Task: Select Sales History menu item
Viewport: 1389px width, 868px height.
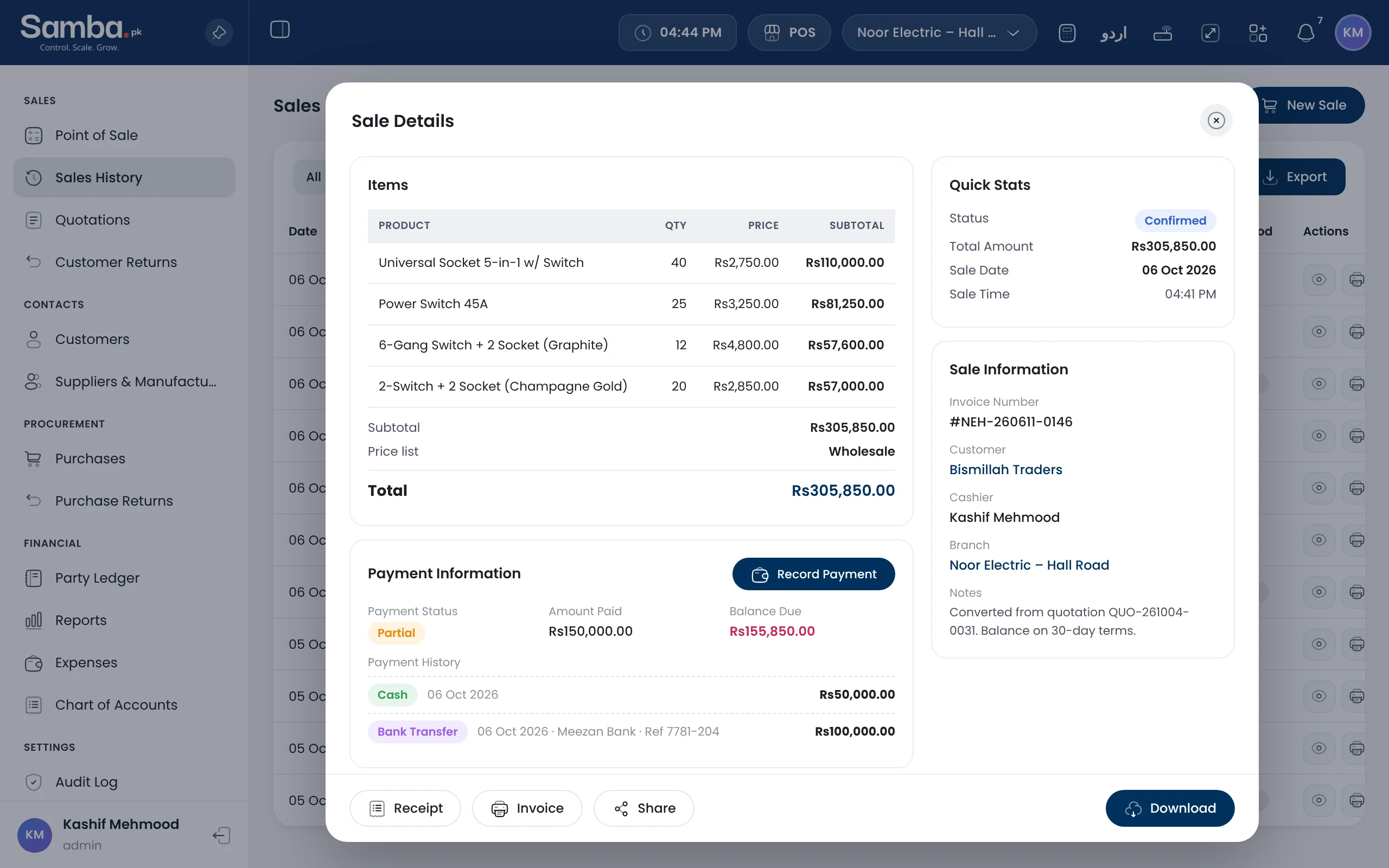Action: coord(124,177)
